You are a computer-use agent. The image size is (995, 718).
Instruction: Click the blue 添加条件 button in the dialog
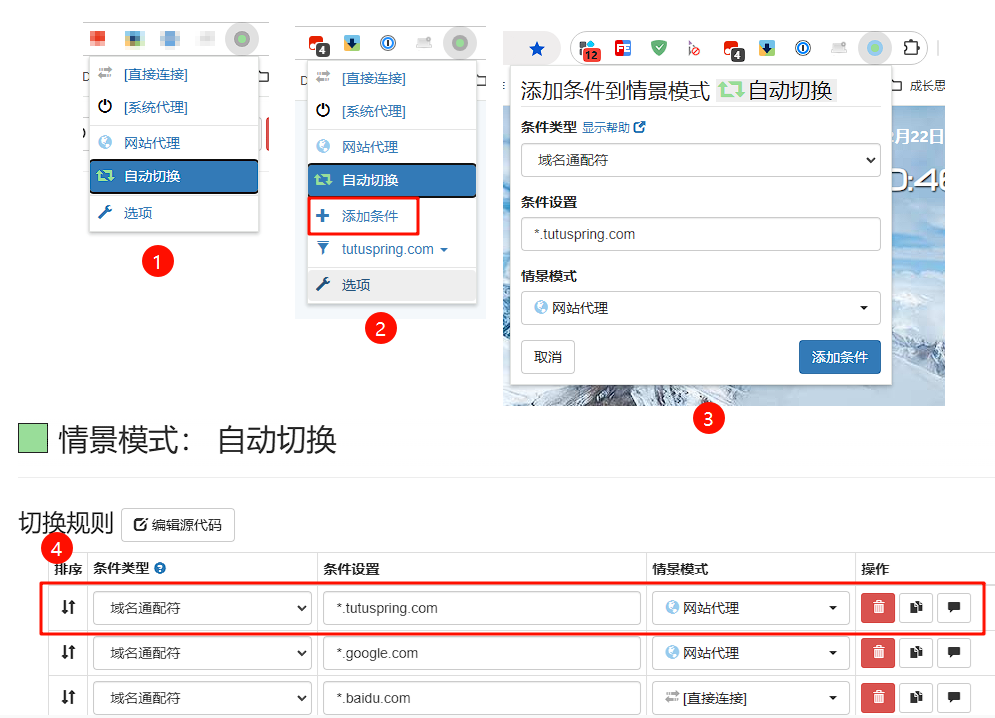[839, 356]
